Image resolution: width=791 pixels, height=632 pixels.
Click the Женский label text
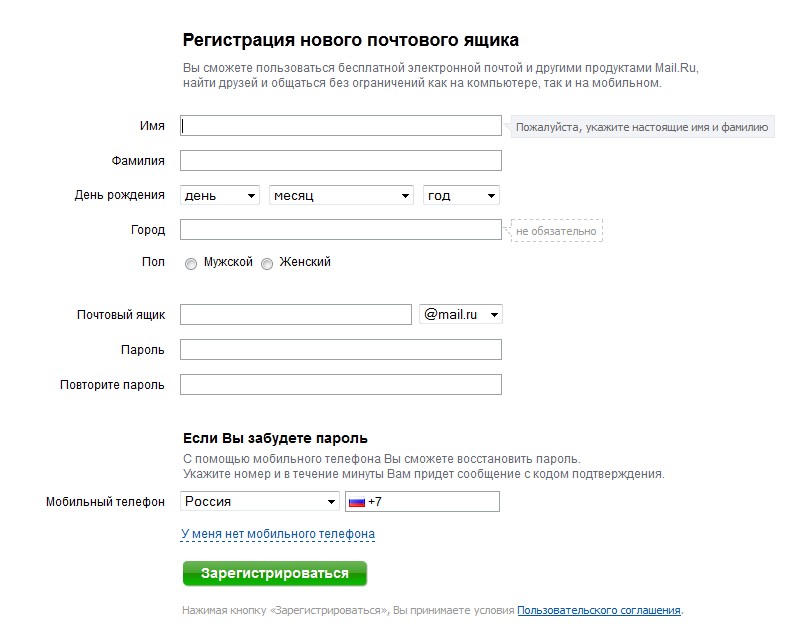pos(305,262)
